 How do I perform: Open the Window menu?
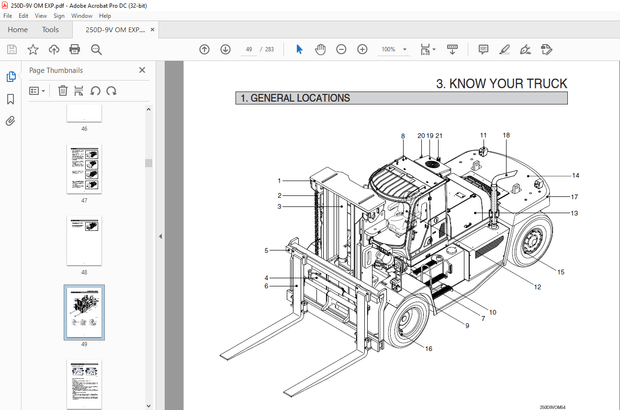[x=81, y=16]
